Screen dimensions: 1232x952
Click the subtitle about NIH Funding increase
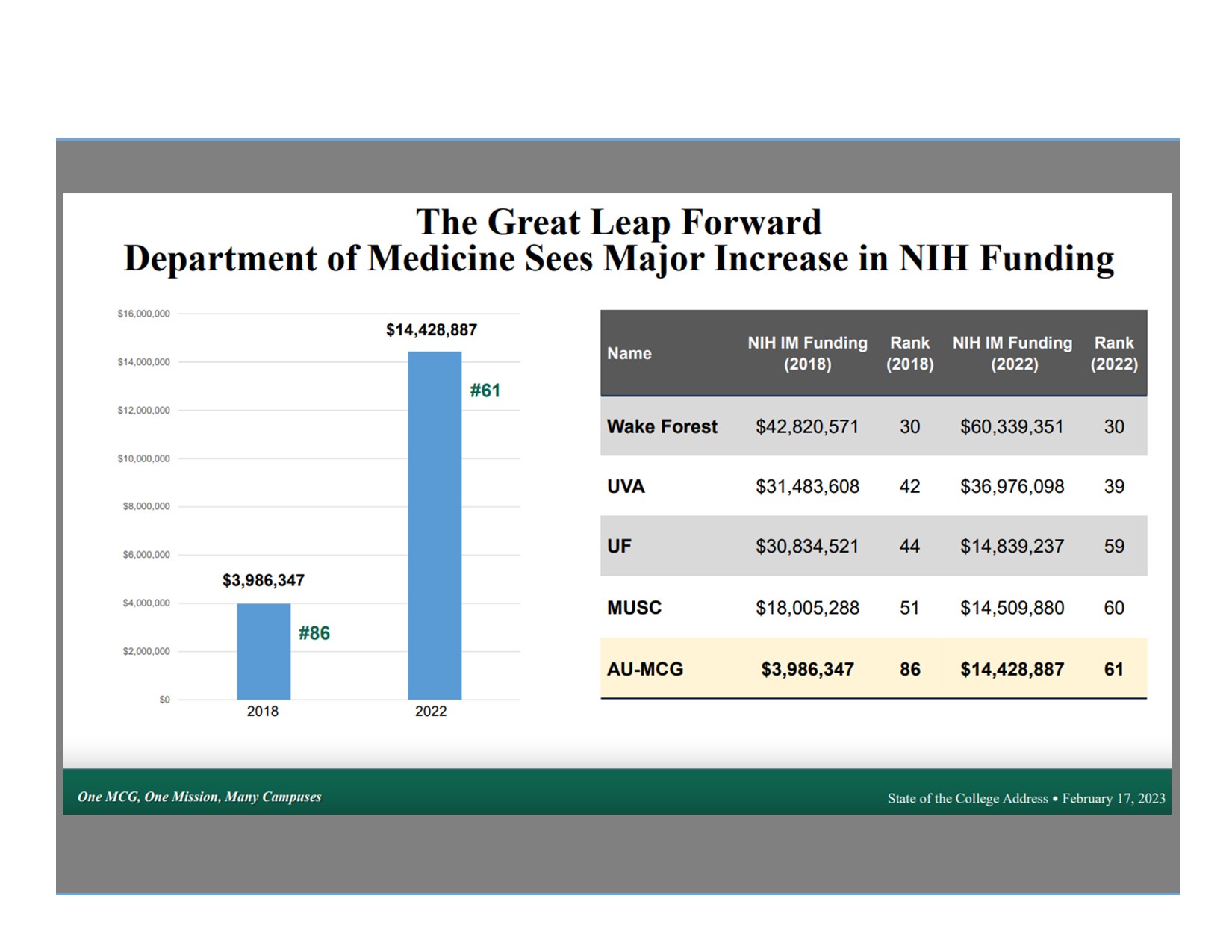(x=618, y=259)
